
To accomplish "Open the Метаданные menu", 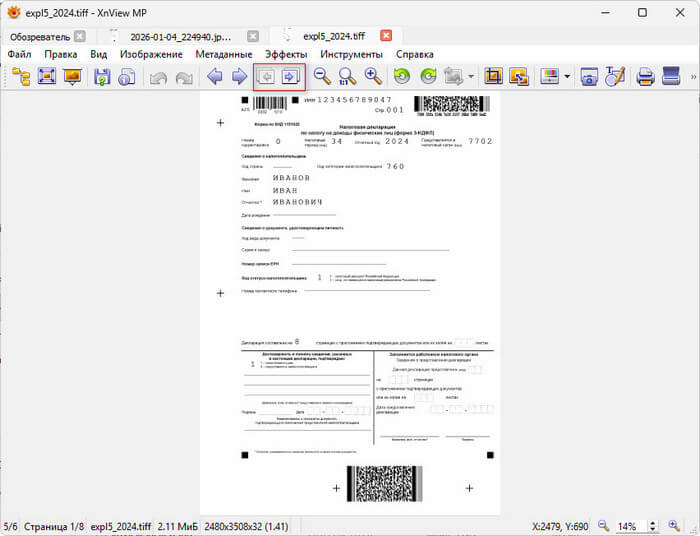I will point(223,54).
